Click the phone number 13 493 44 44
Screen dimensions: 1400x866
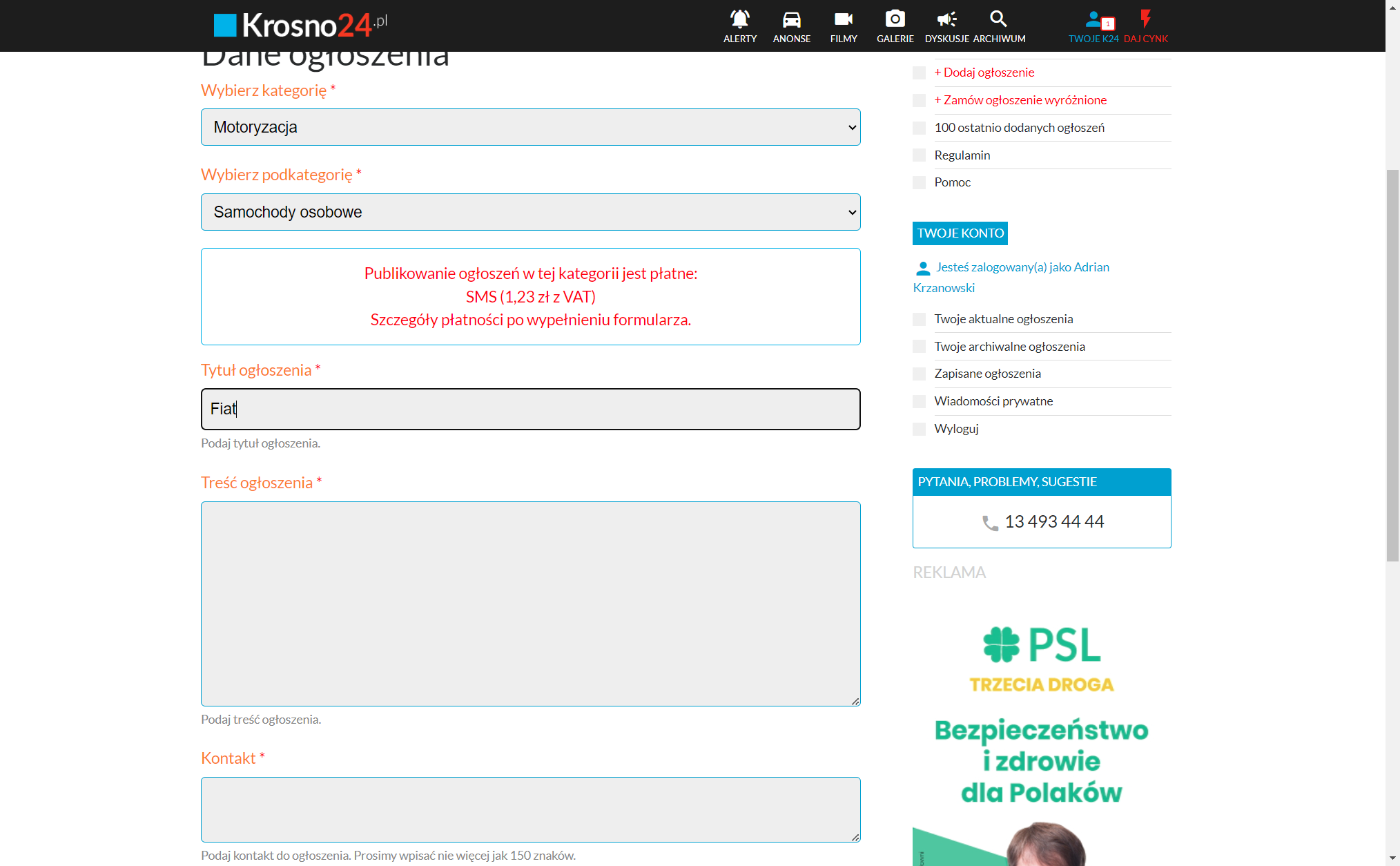pos(1054,522)
